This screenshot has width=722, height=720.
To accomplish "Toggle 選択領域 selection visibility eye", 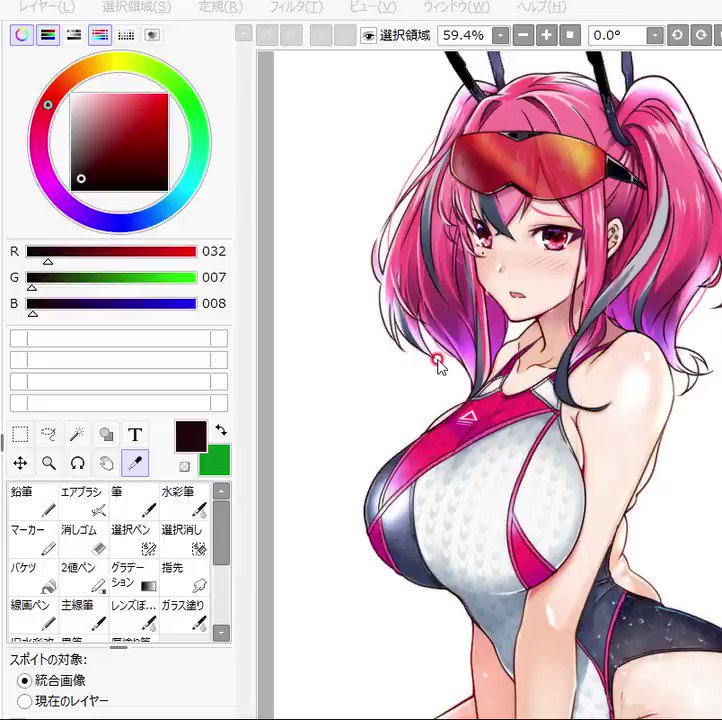I will [368, 35].
